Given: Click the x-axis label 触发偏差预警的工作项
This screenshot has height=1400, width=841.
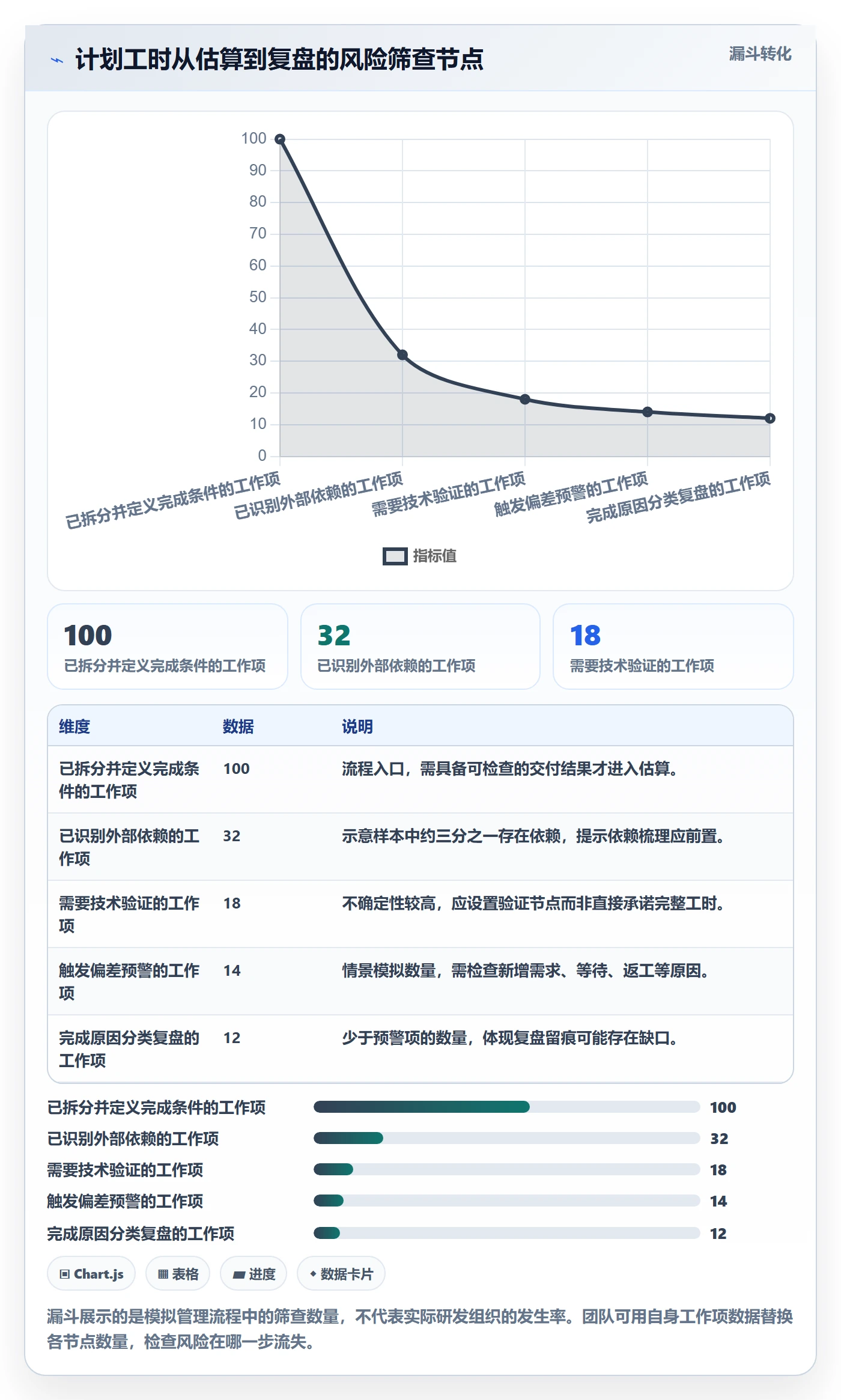Looking at the screenshot, I should pos(571,494).
